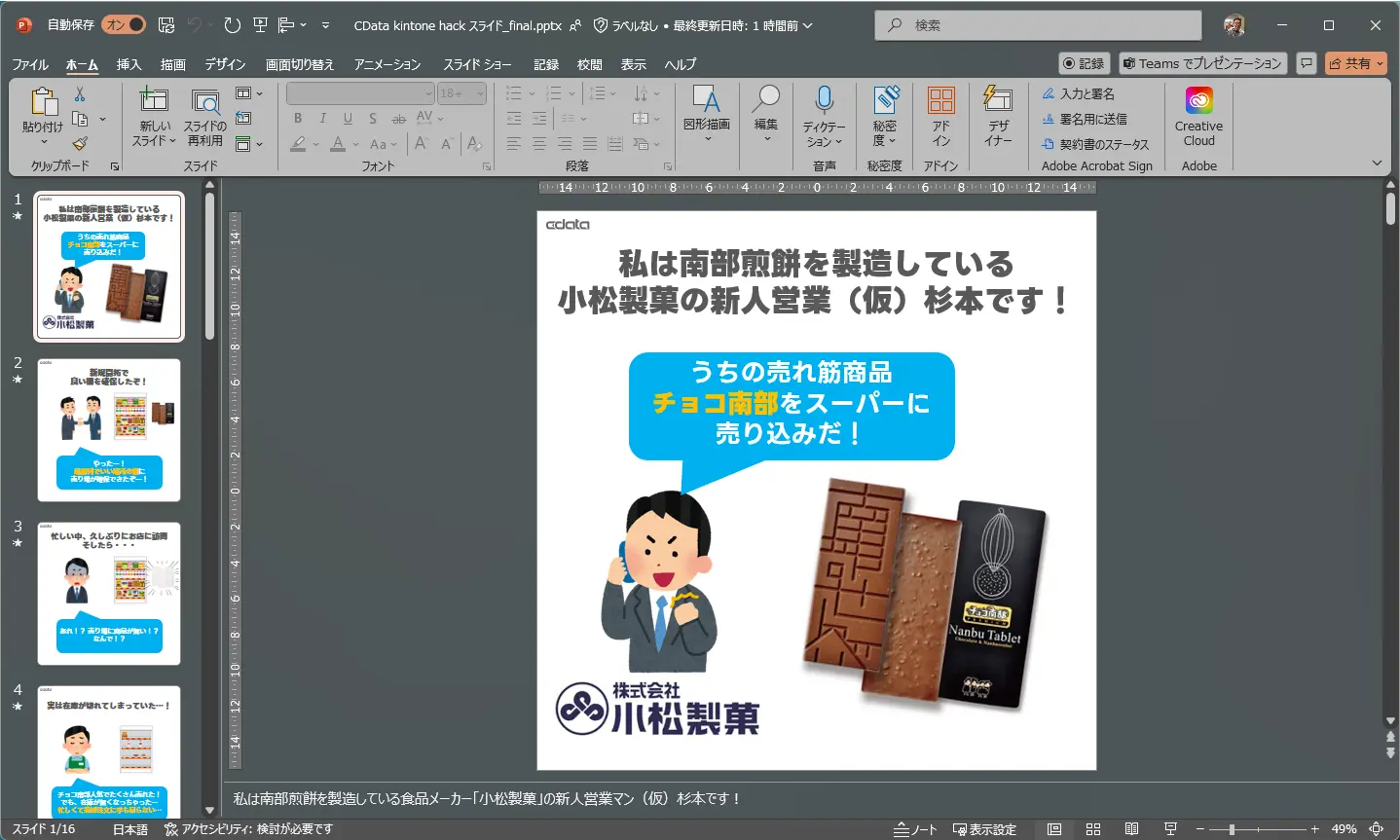Click the Format Painter brush icon
The height and width of the screenshot is (840, 1400).
pos(80,144)
